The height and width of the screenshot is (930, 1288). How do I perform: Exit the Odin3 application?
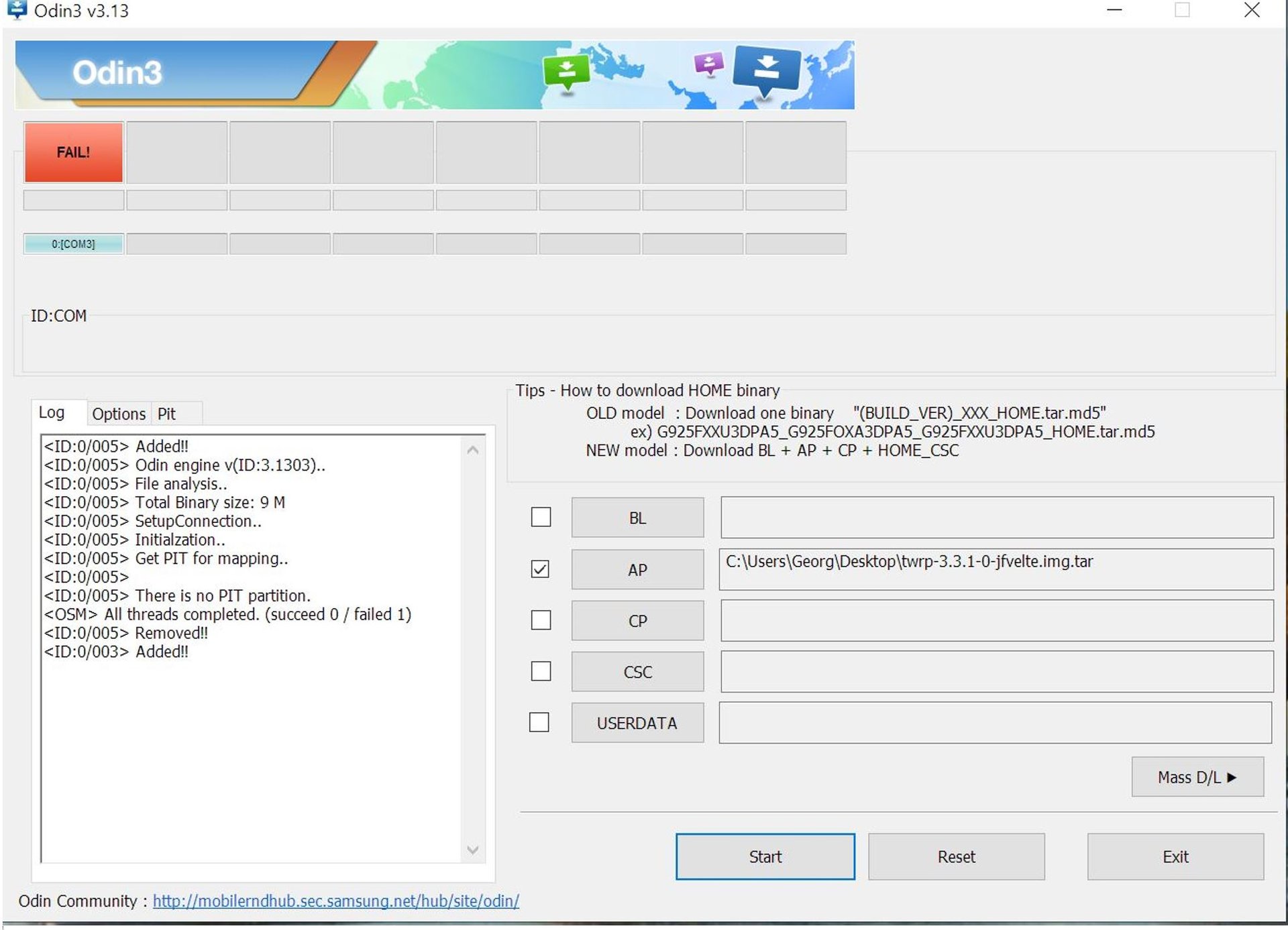click(1175, 856)
